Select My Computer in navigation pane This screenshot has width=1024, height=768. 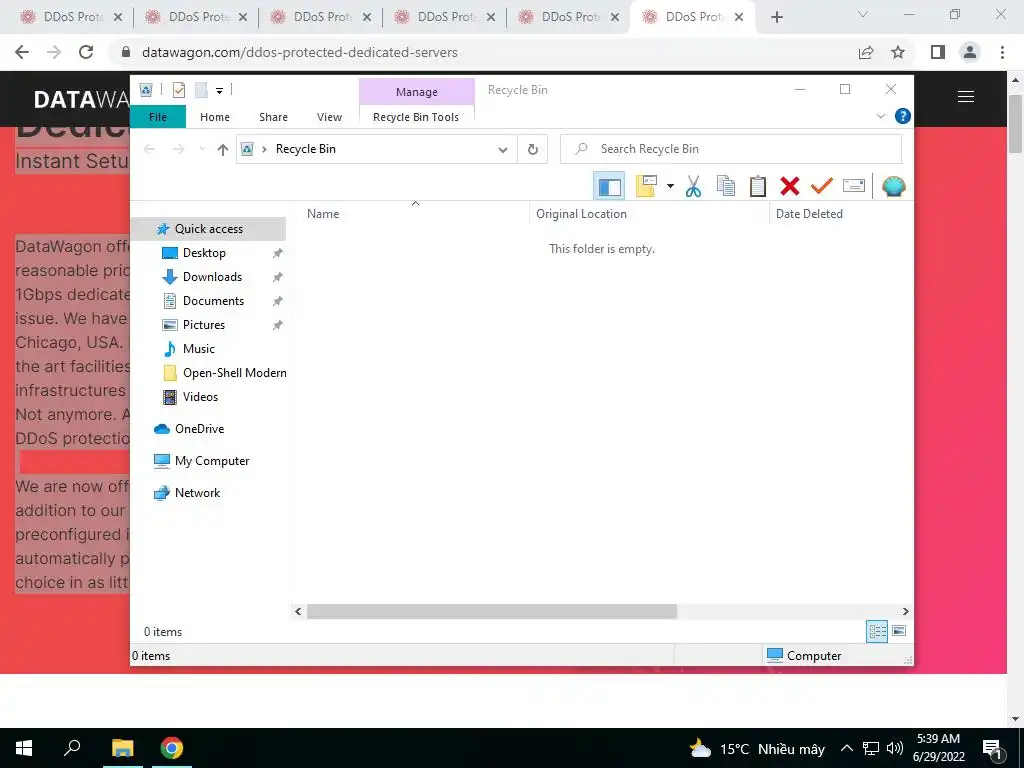(212, 461)
